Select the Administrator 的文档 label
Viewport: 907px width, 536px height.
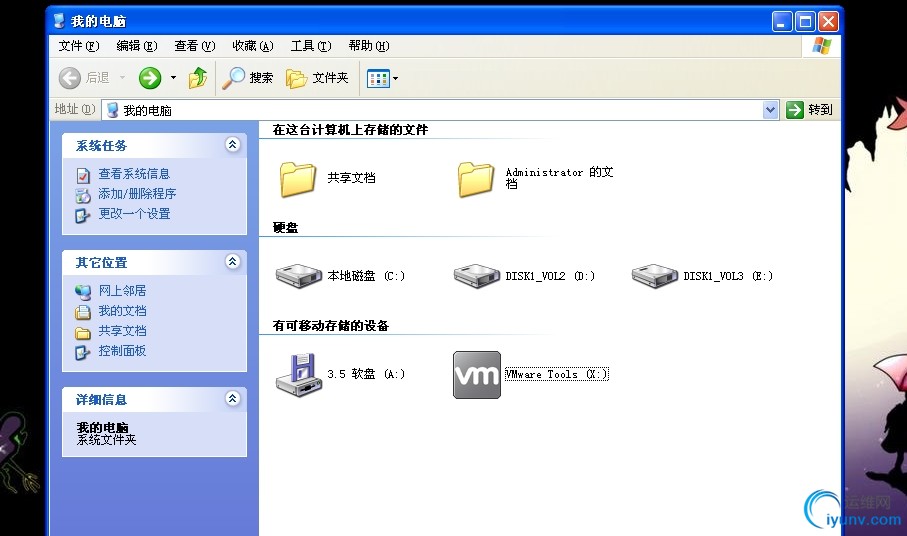pyautogui.click(x=559, y=178)
